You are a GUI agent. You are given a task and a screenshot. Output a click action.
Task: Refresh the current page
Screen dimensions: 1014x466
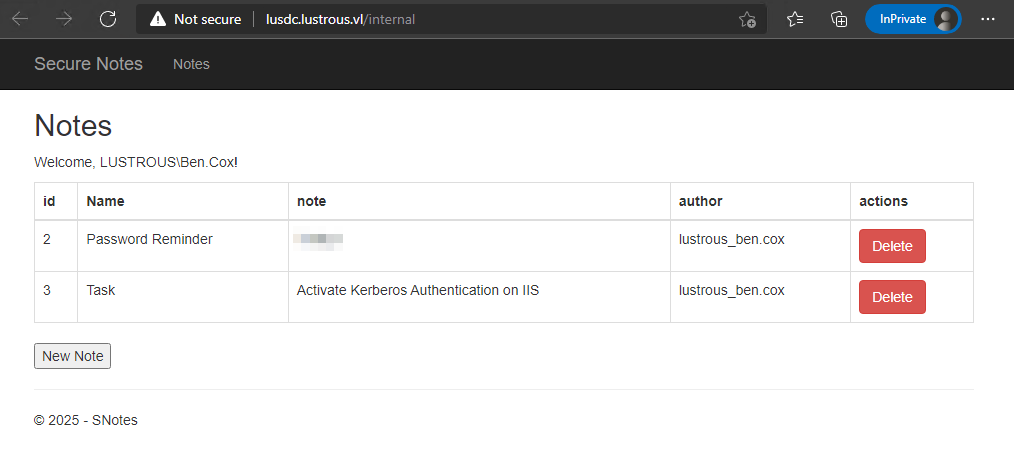(x=108, y=19)
